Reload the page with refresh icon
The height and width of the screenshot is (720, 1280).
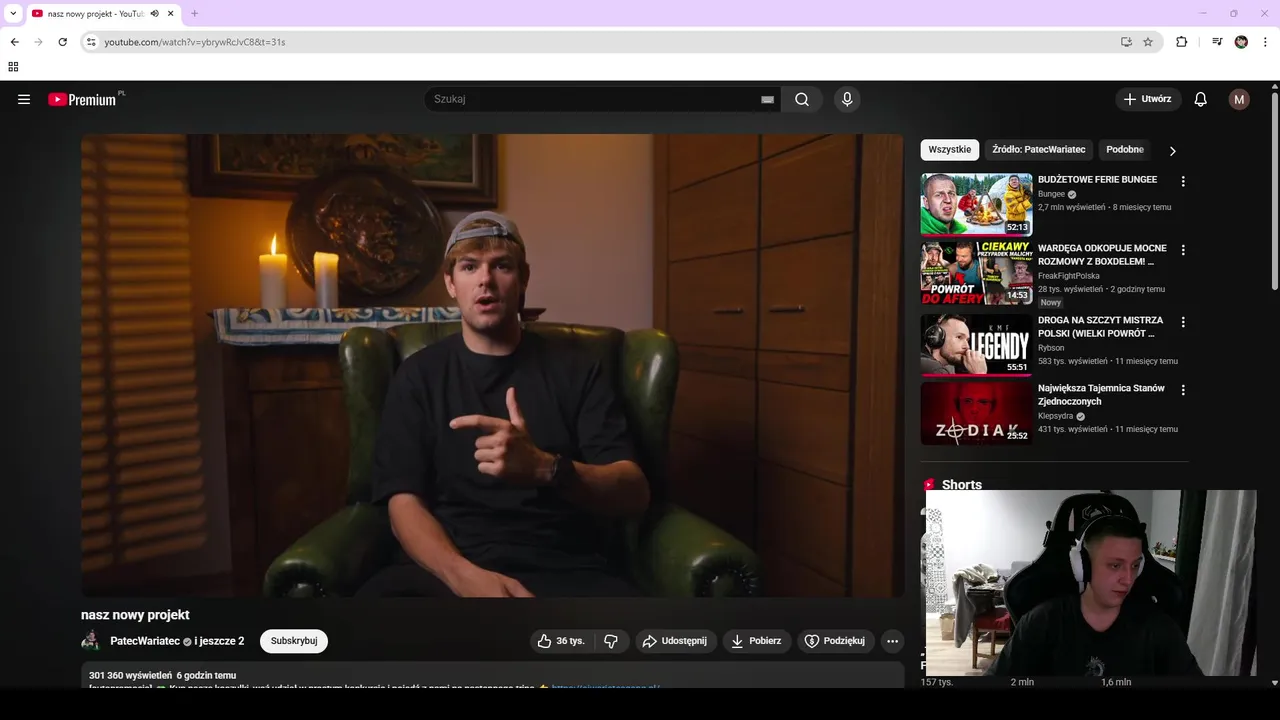(x=62, y=42)
